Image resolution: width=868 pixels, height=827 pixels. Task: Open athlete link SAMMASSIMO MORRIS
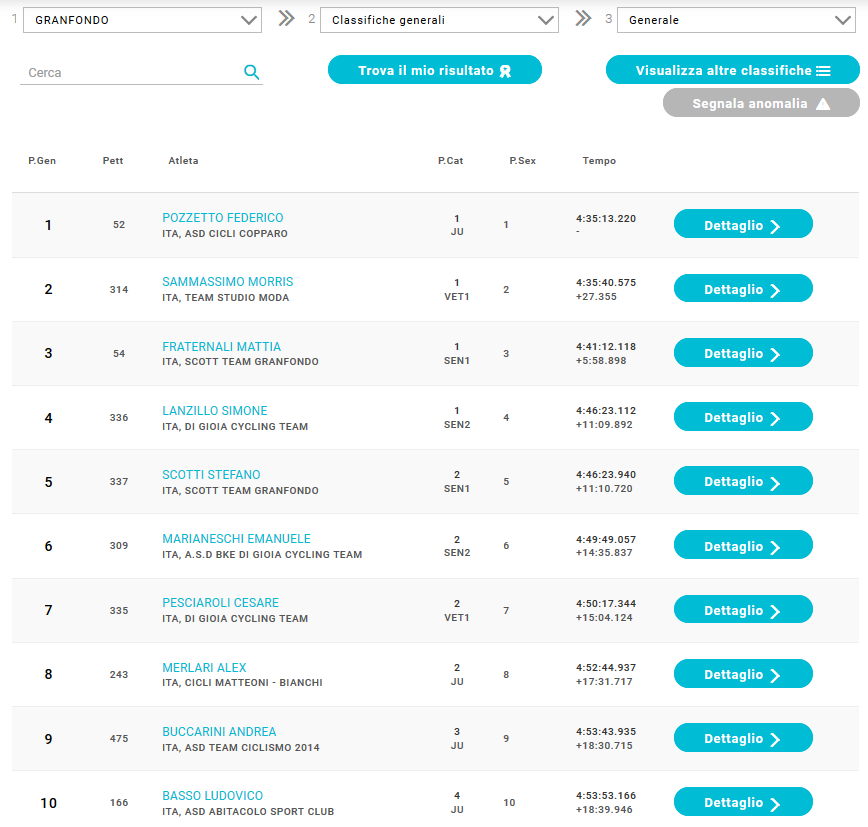point(228,282)
